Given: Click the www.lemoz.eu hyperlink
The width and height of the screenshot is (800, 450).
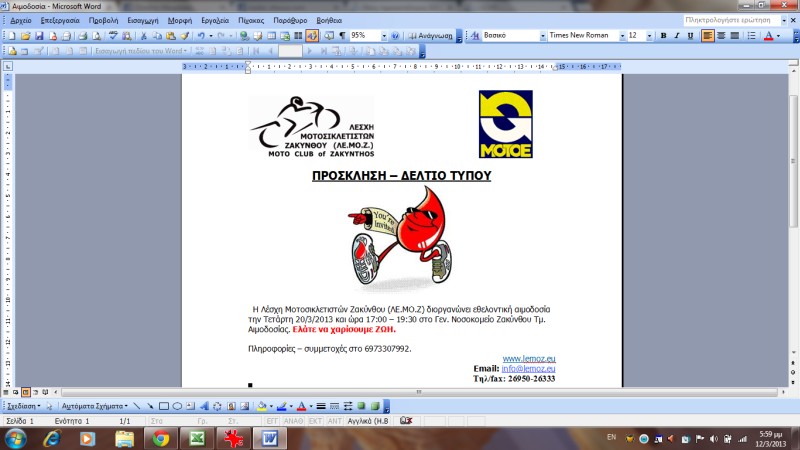Looking at the screenshot, I should coord(528,358).
